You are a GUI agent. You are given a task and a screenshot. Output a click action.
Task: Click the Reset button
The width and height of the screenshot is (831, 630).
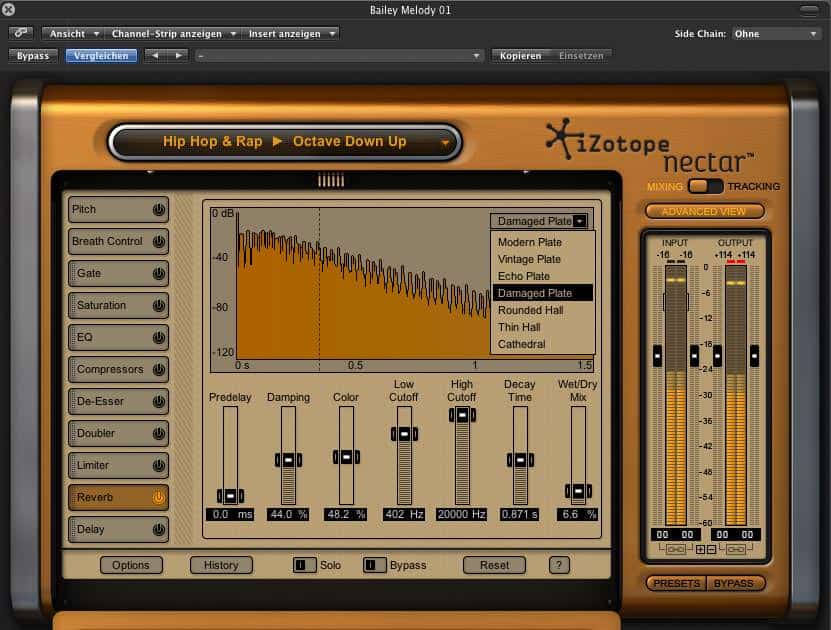coord(494,565)
